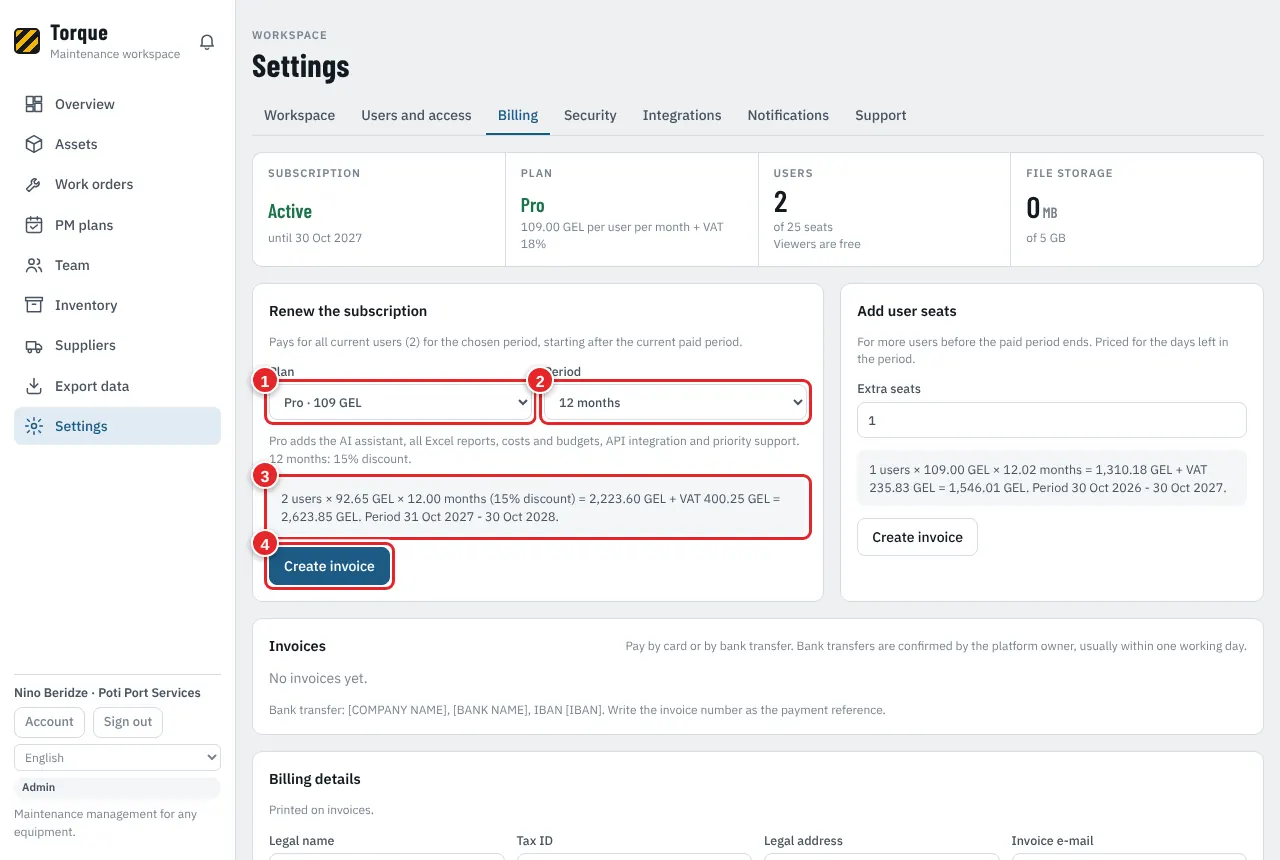Screen dimensions: 1280x860
Task: Select Settings in the sidebar
Action: click(117, 426)
